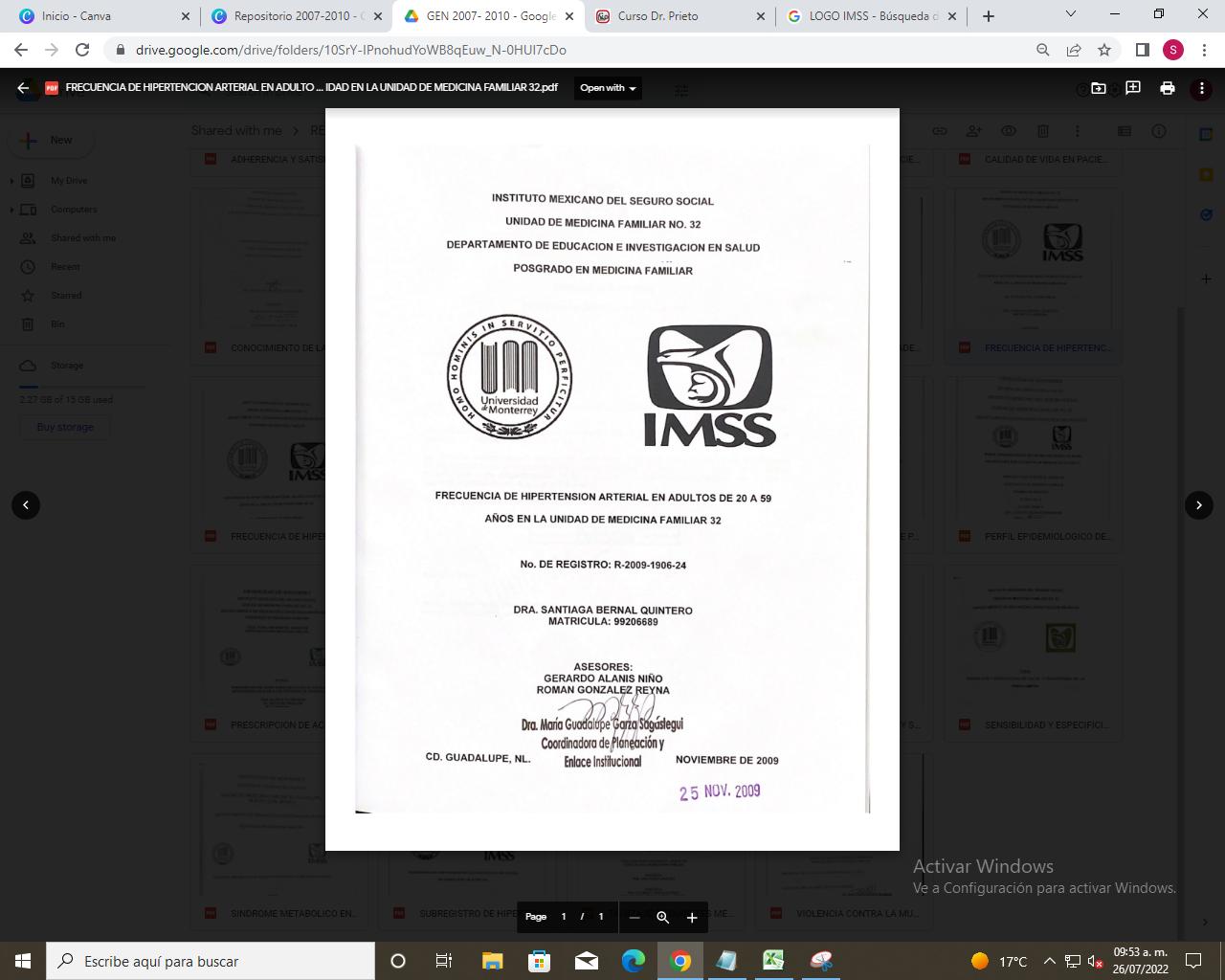Go forward in browser history

(x=52, y=50)
